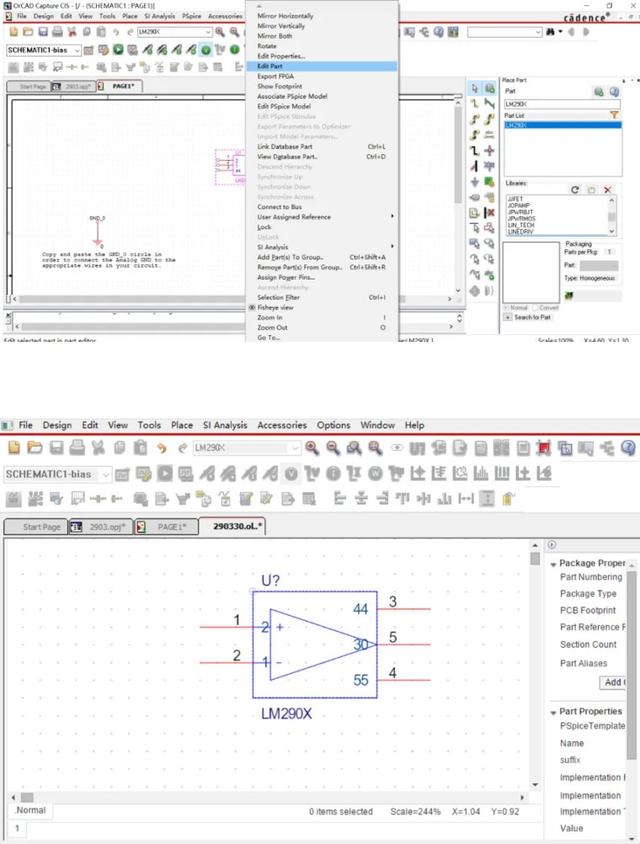Select Place Part tool in upper tool palette
The height and width of the screenshot is (844, 640).
pyautogui.click(x=489, y=88)
